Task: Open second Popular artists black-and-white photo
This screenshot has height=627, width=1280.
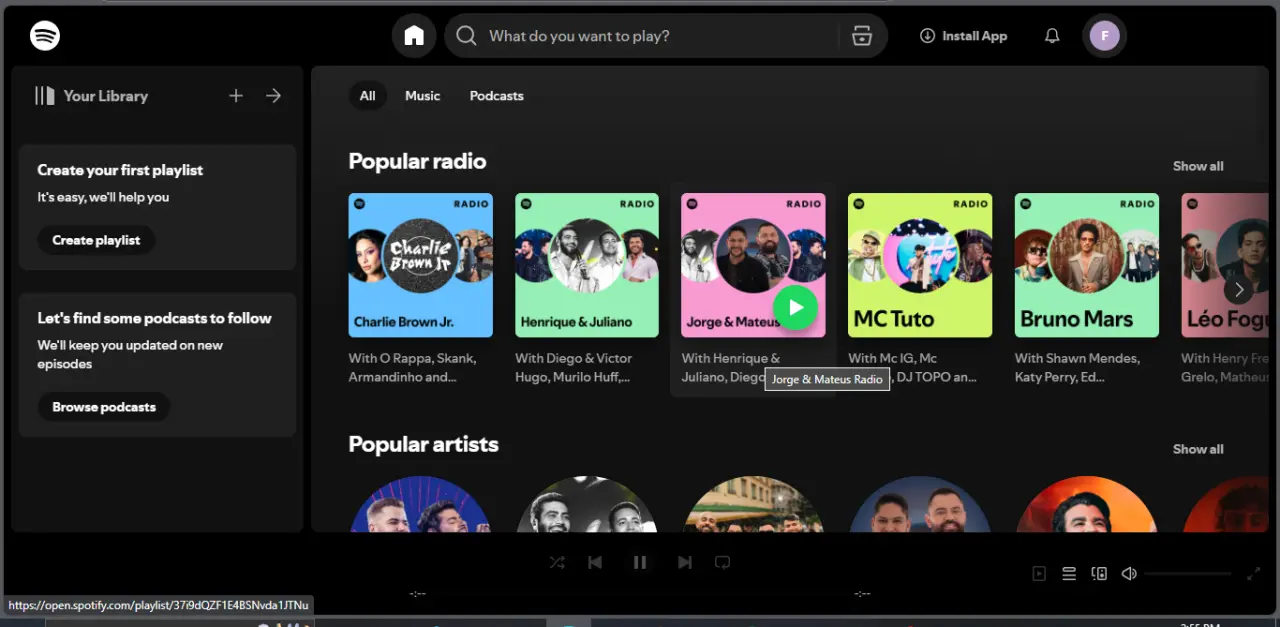Action: (587, 505)
